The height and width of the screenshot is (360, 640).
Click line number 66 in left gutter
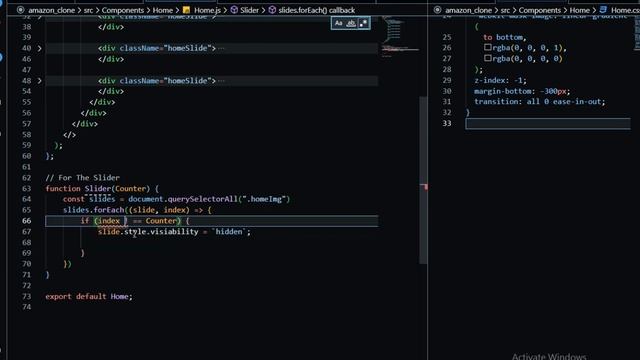click(x=27, y=221)
